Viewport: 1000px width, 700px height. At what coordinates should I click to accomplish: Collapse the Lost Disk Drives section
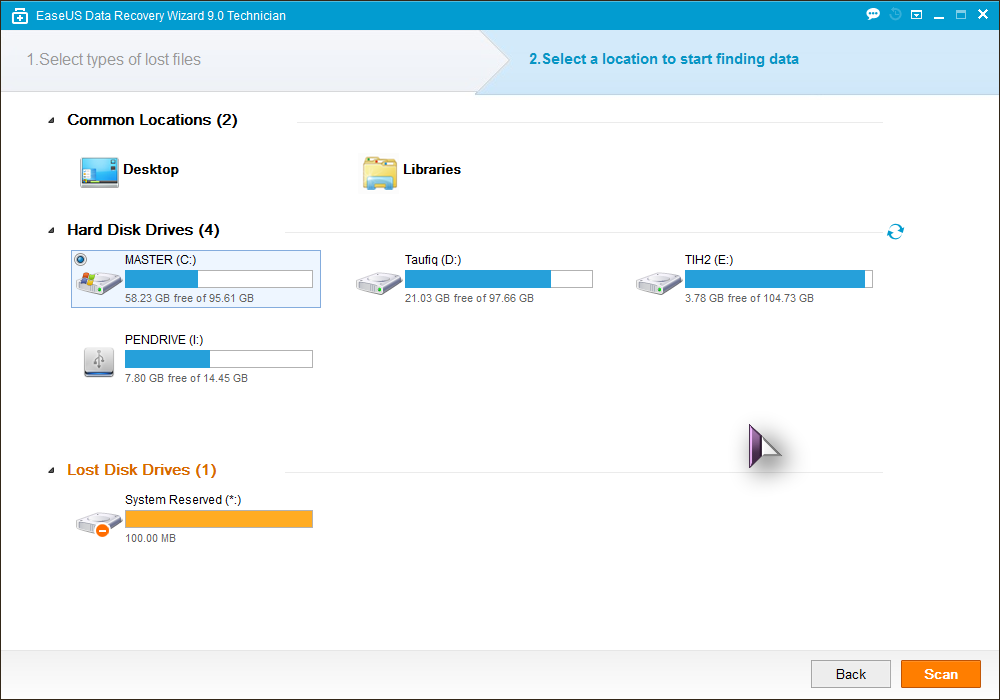click(52, 470)
